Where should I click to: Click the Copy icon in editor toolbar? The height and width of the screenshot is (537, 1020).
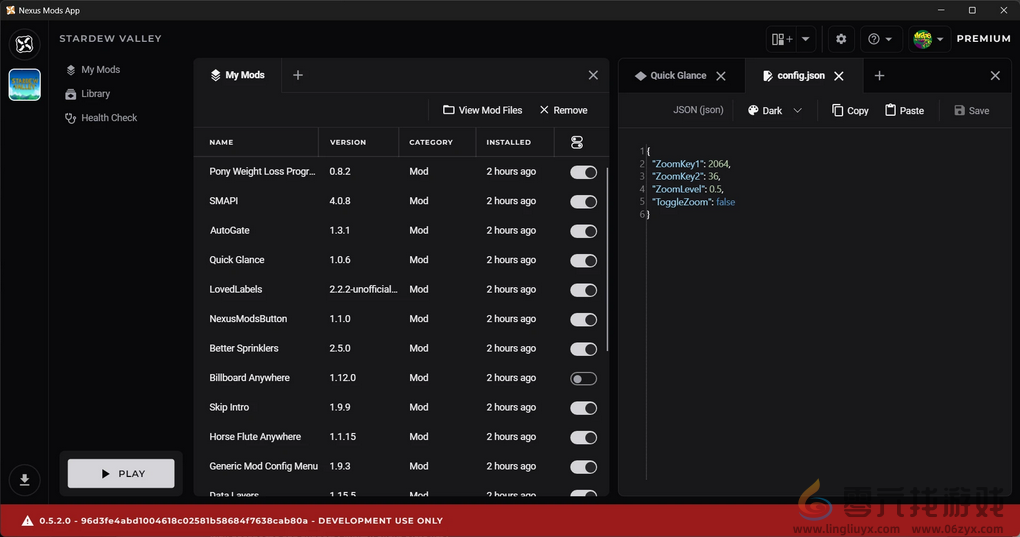[838, 110]
